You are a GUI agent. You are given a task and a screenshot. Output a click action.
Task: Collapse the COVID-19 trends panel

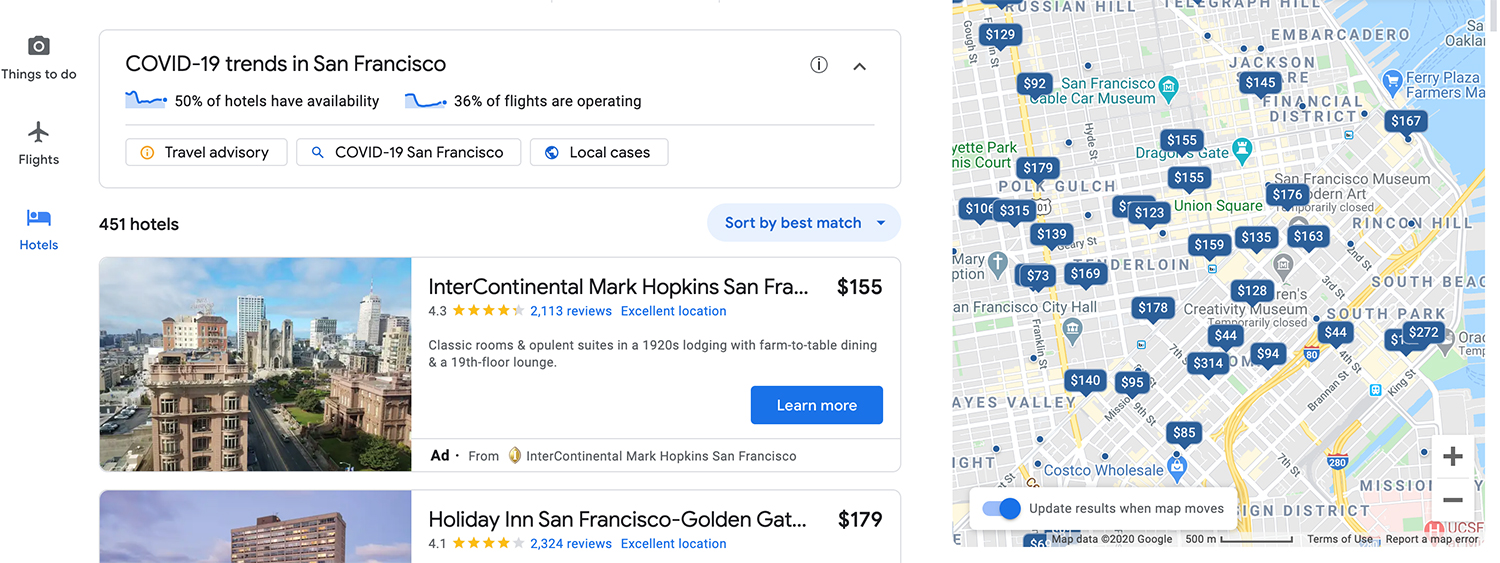pos(859,66)
